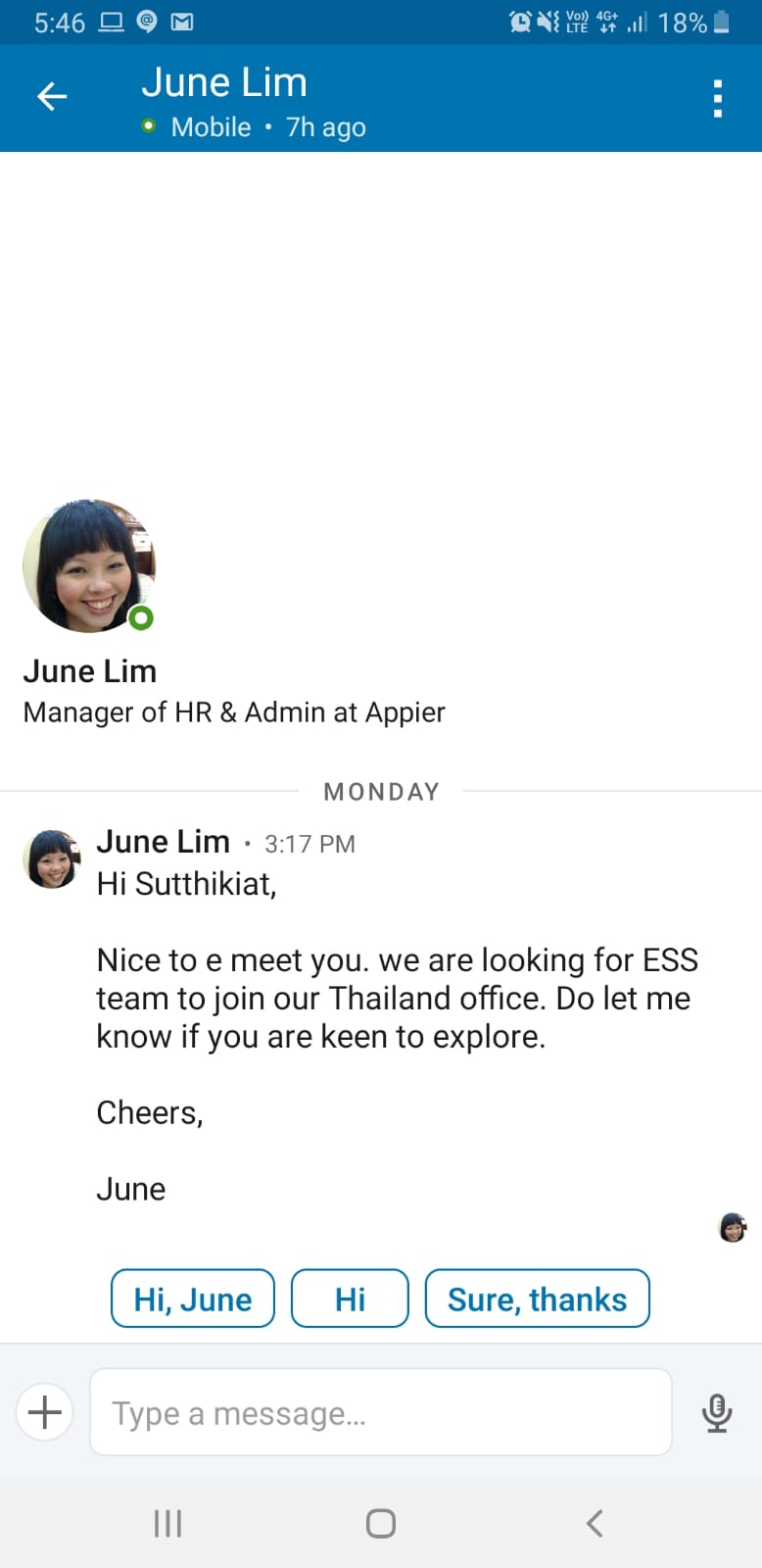The height and width of the screenshot is (1568, 762).
Task: Select the "Hi" quick reply
Action: 350,1298
